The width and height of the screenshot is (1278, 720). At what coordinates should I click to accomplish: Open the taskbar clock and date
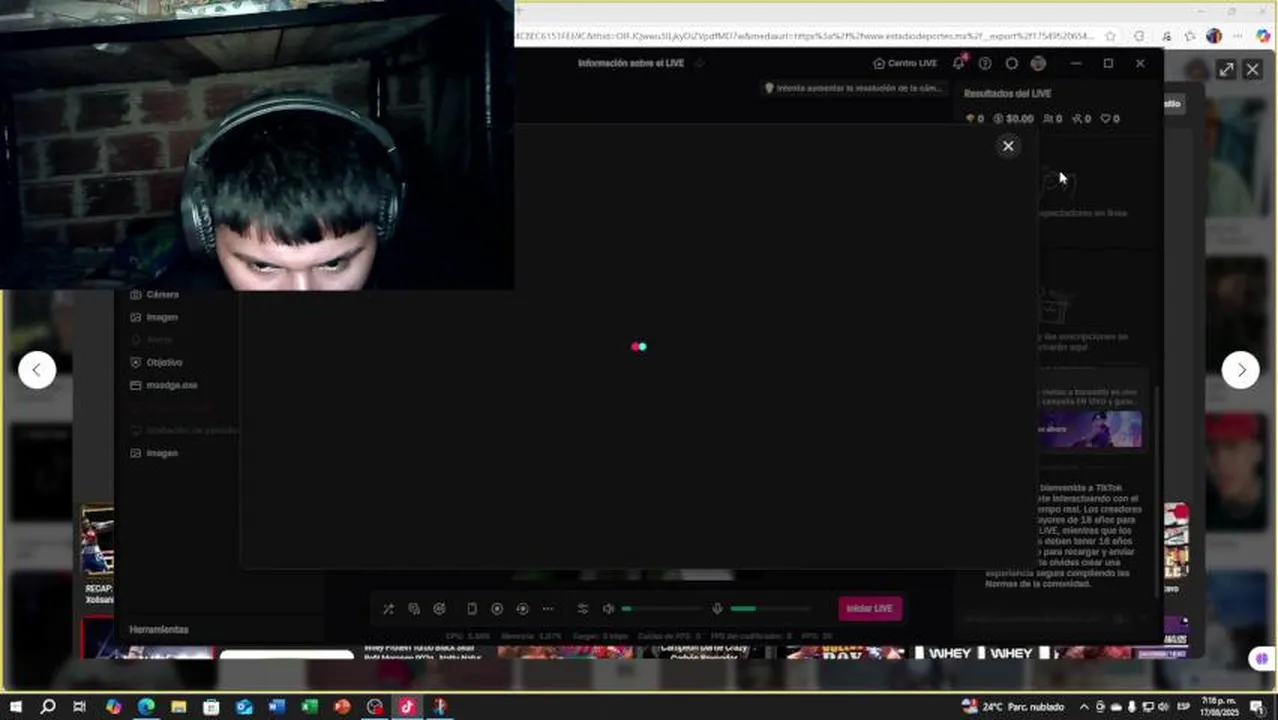click(1220, 707)
